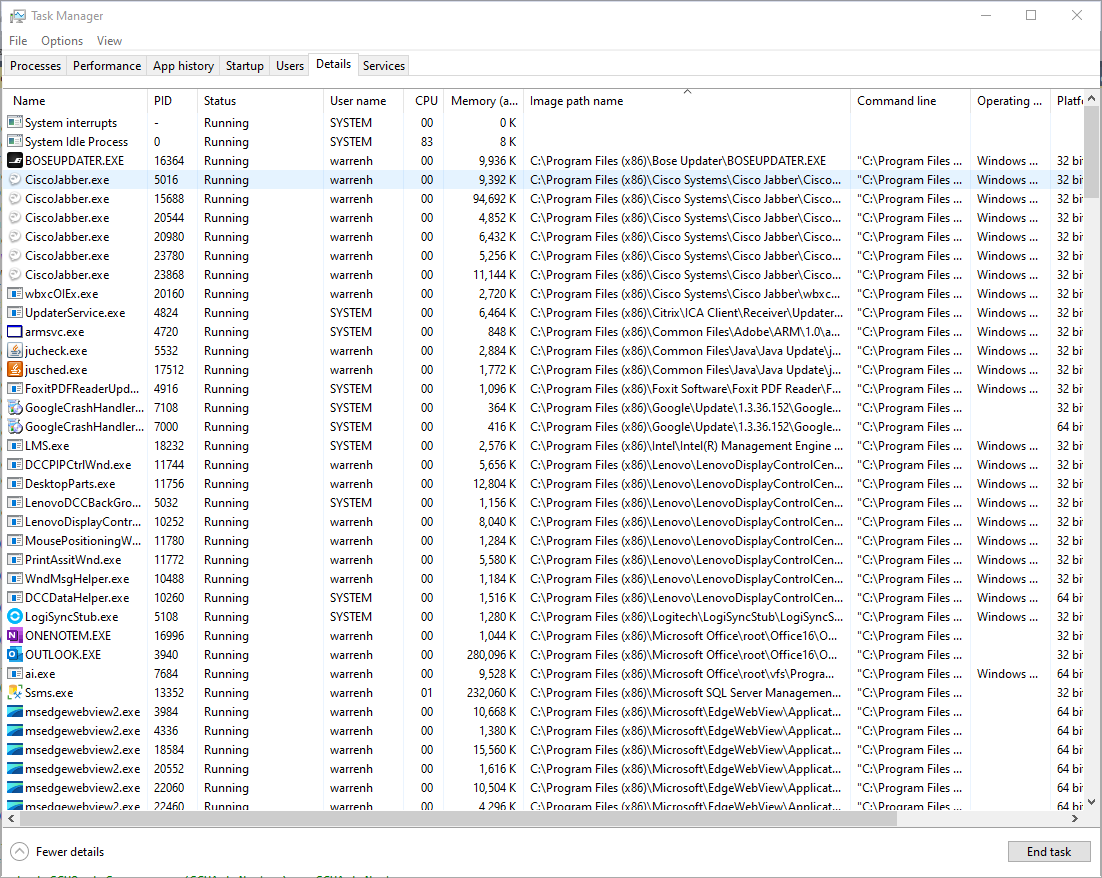The height and width of the screenshot is (878, 1102).
Task: Click the horizontal scrollbar left arrow
Action: click(11, 818)
